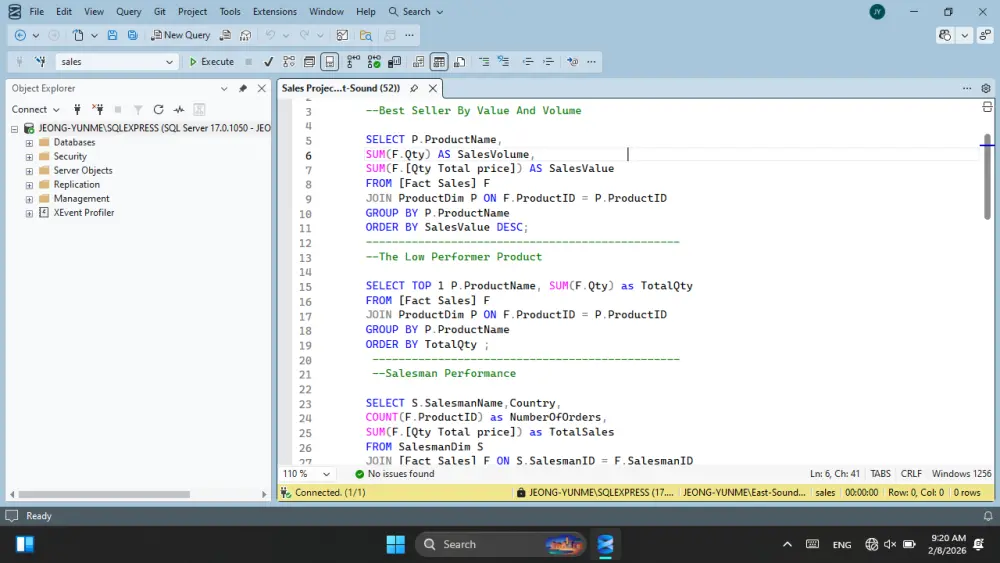The image size is (1000, 563).
Task: Display estimated execution plan icon
Action: tap(289, 62)
